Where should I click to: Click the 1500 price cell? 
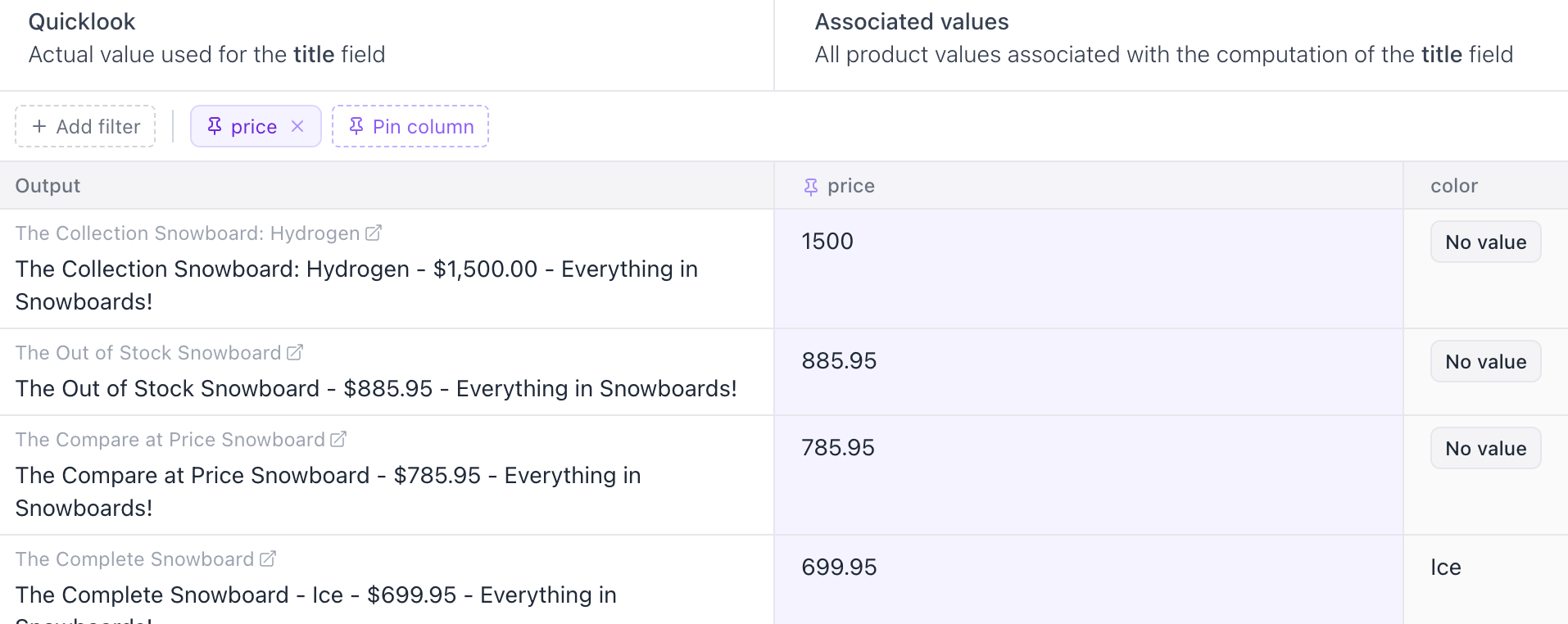click(x=827, y=242)
